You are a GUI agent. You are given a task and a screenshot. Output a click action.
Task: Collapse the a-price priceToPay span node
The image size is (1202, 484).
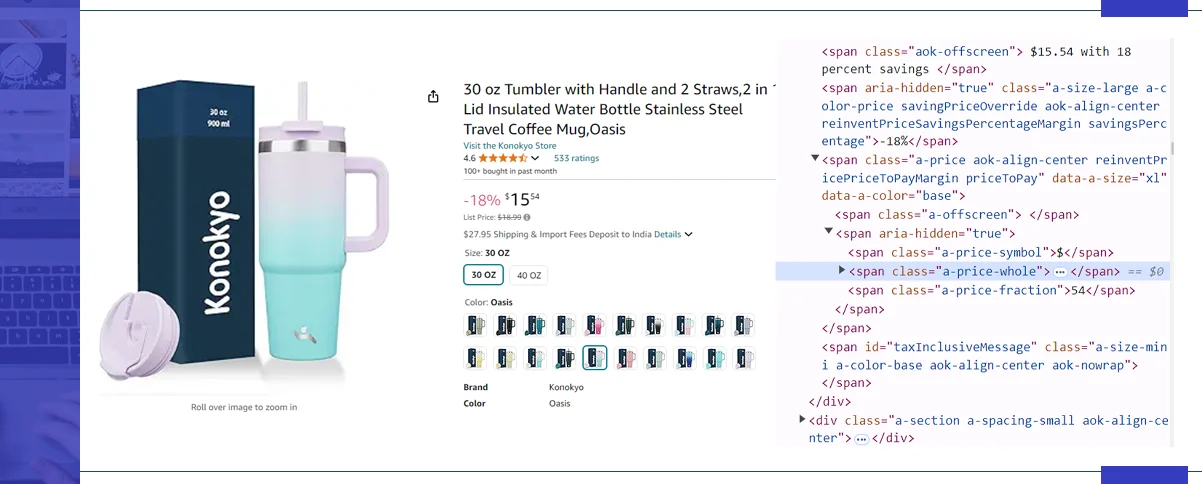click(815, 158)
